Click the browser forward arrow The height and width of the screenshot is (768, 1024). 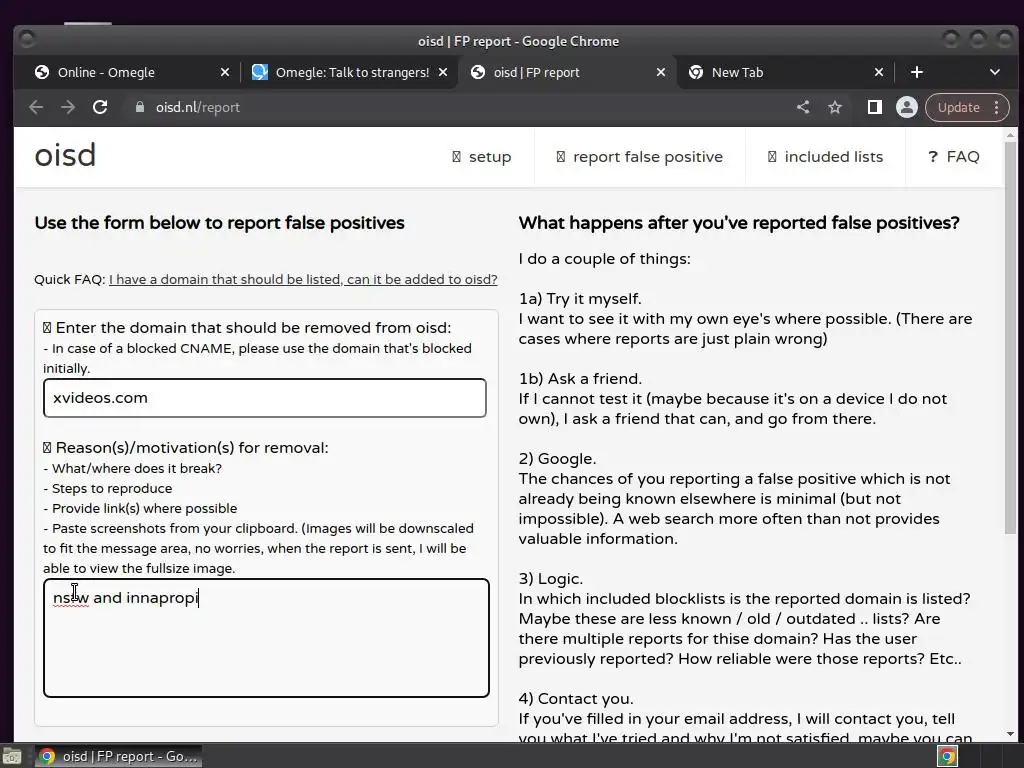point(68,107)
